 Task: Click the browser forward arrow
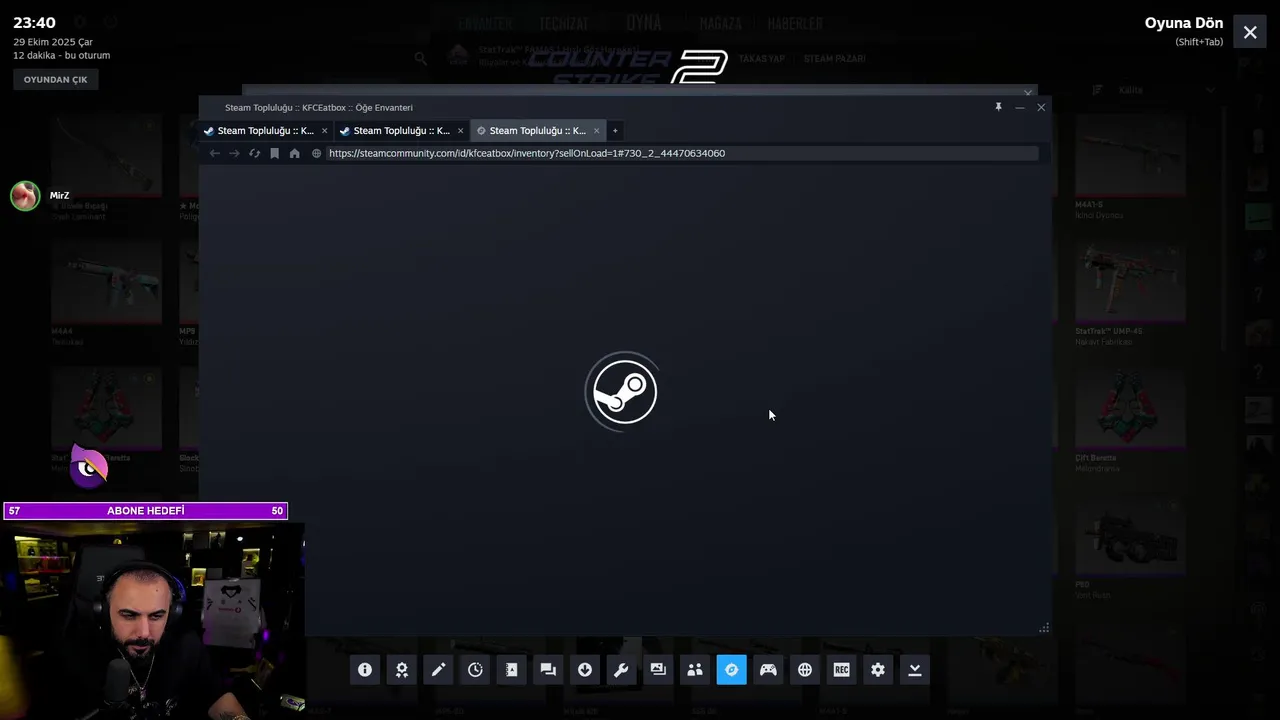234,153
